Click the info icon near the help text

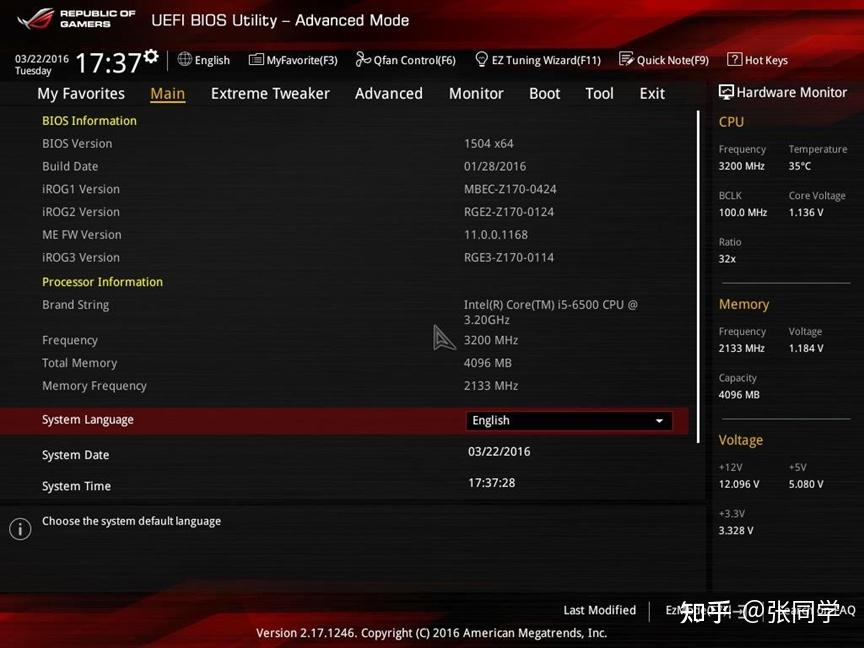click(20, 528)
